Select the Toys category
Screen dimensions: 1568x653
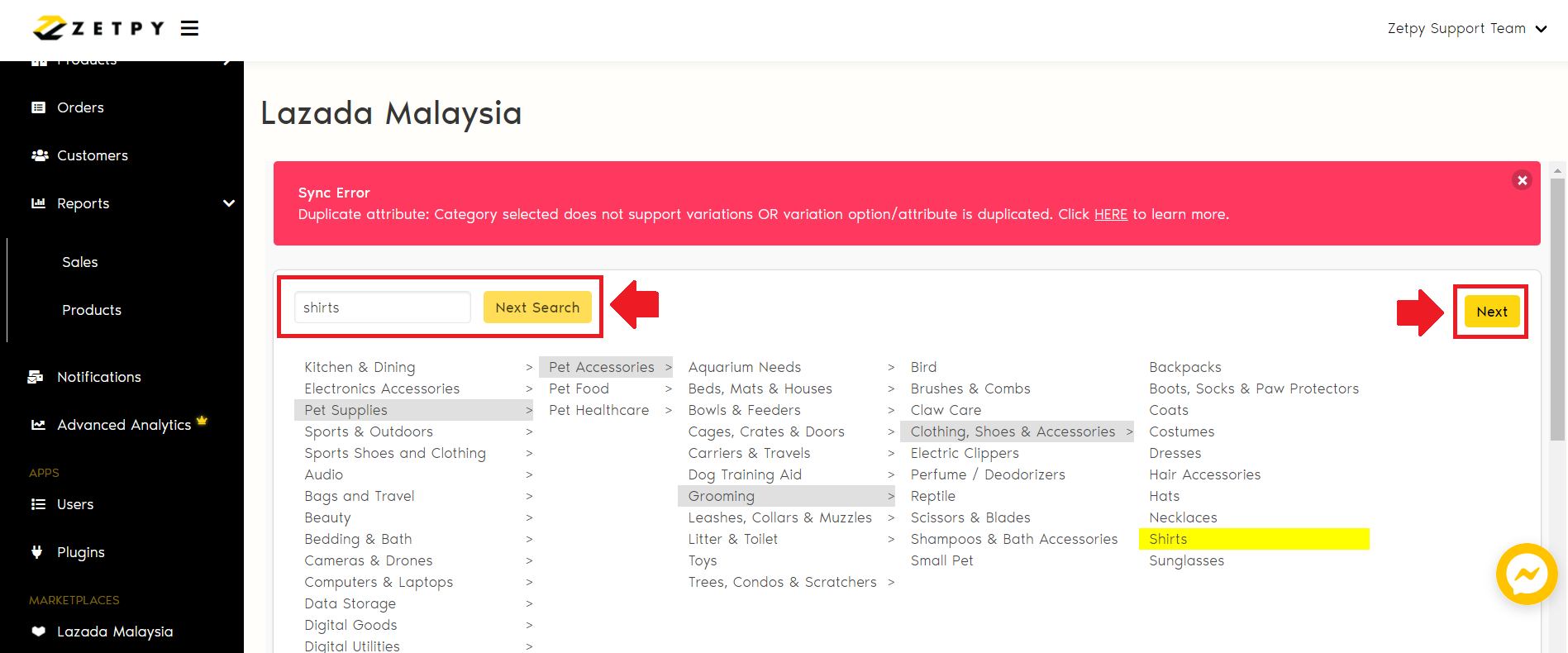click(x=703, y=560)
